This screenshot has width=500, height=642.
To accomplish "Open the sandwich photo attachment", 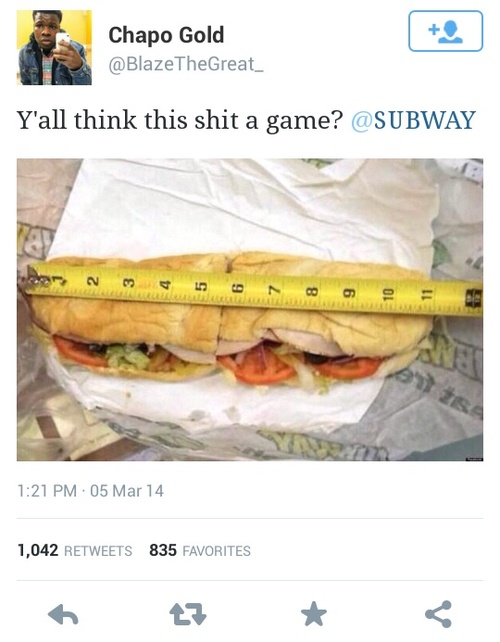I will [x=250, y=310].
